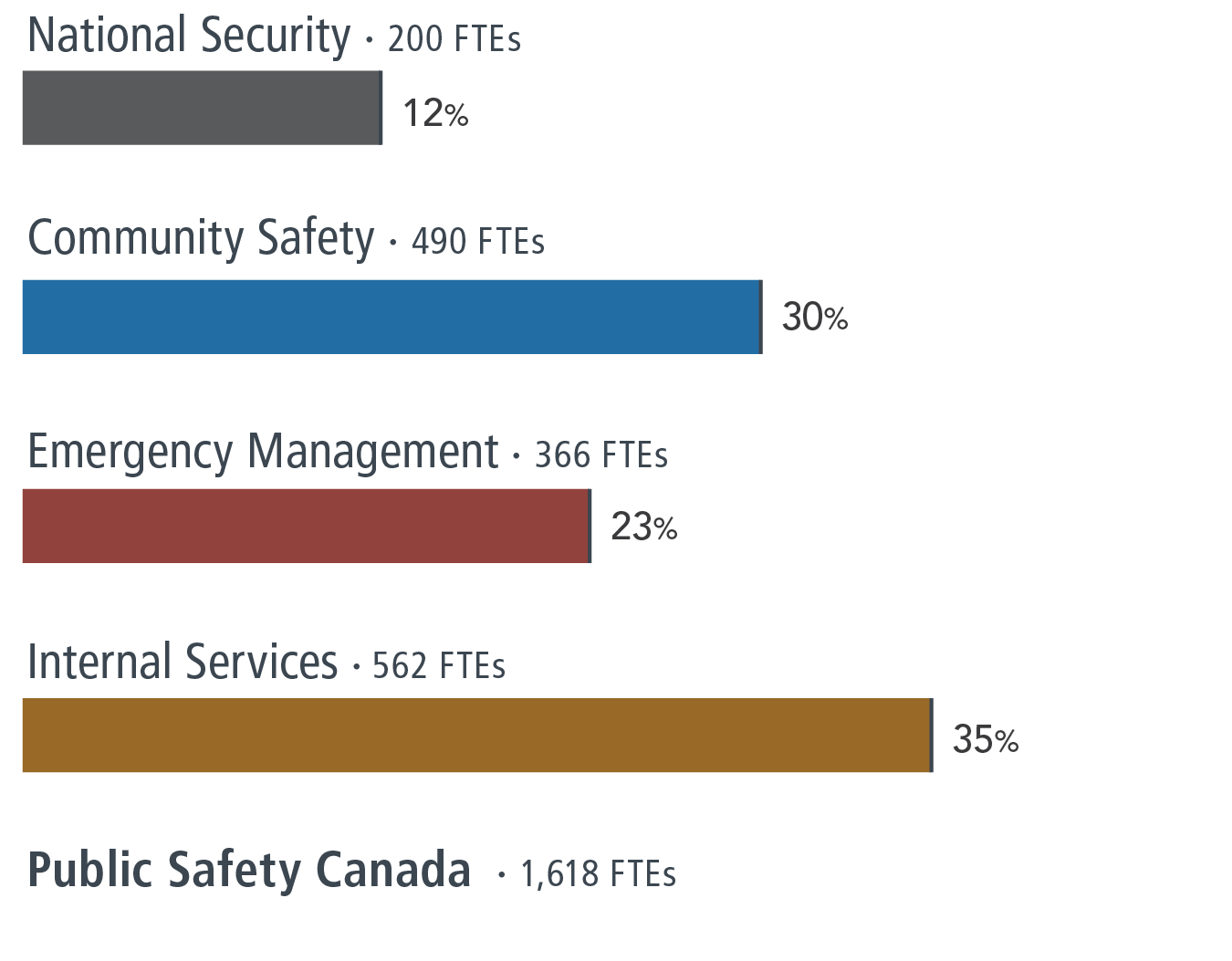Click the blue Community Safety bar
Viewport: 1232px width, 961px height.
[391, 317]
